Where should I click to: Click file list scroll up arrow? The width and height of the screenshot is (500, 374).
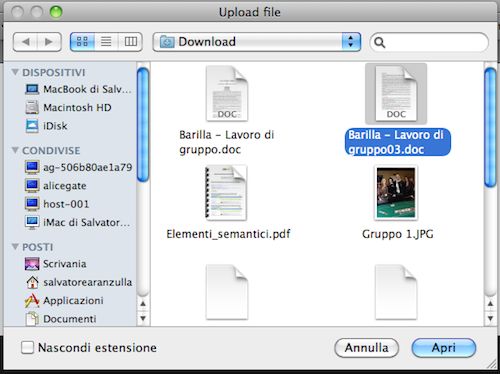click(x=490, y=304)
